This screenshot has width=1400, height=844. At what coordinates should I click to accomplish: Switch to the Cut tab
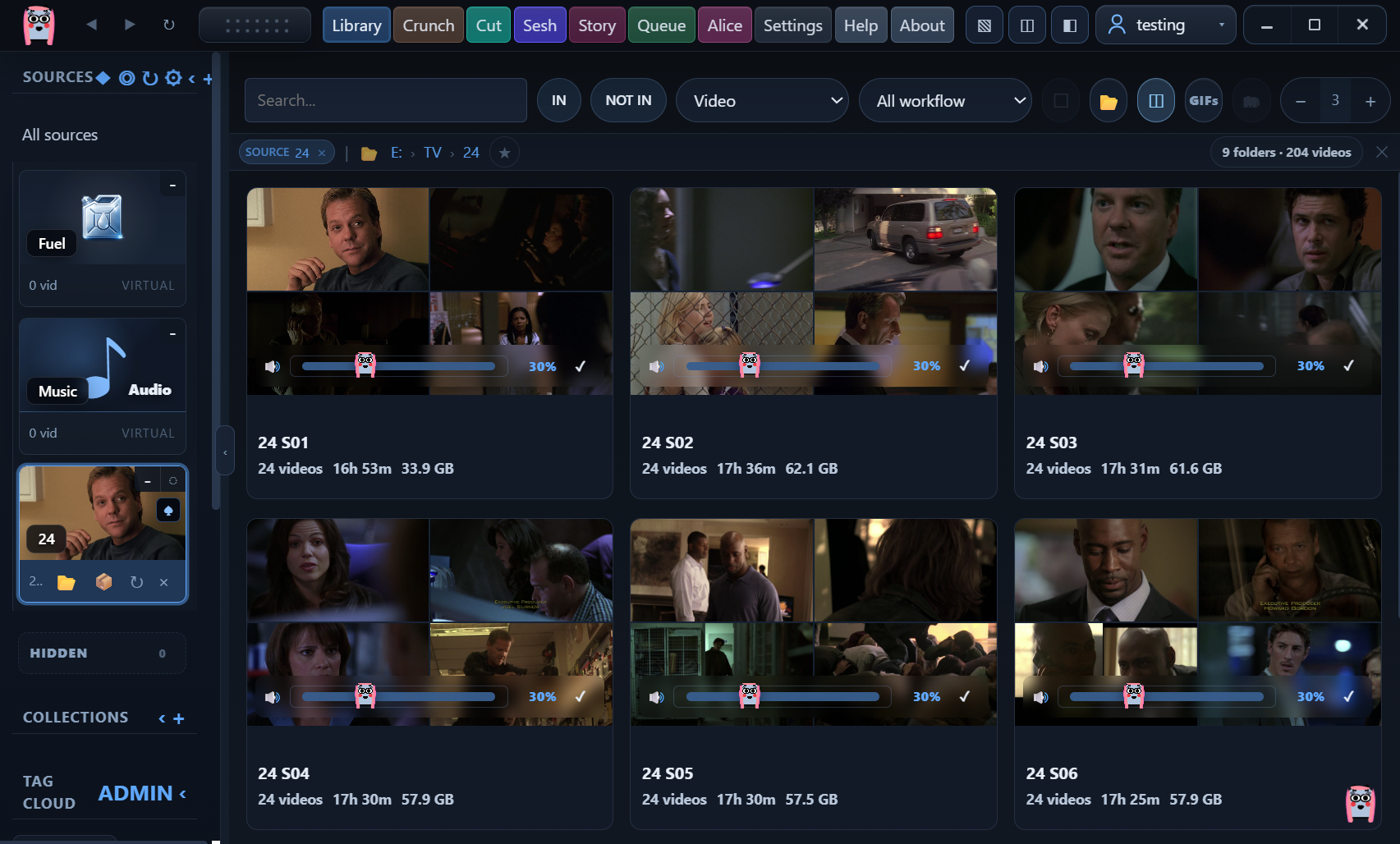tap(489, 25)
